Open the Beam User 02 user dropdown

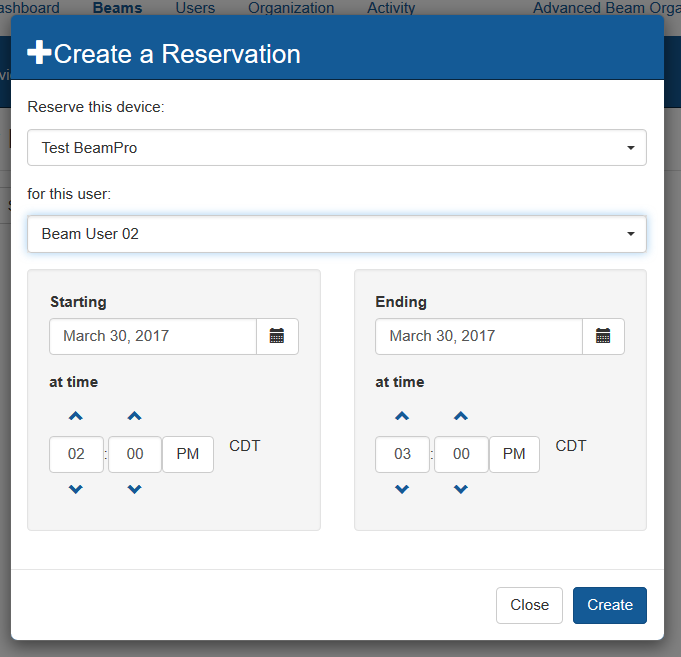click(337, 234)
